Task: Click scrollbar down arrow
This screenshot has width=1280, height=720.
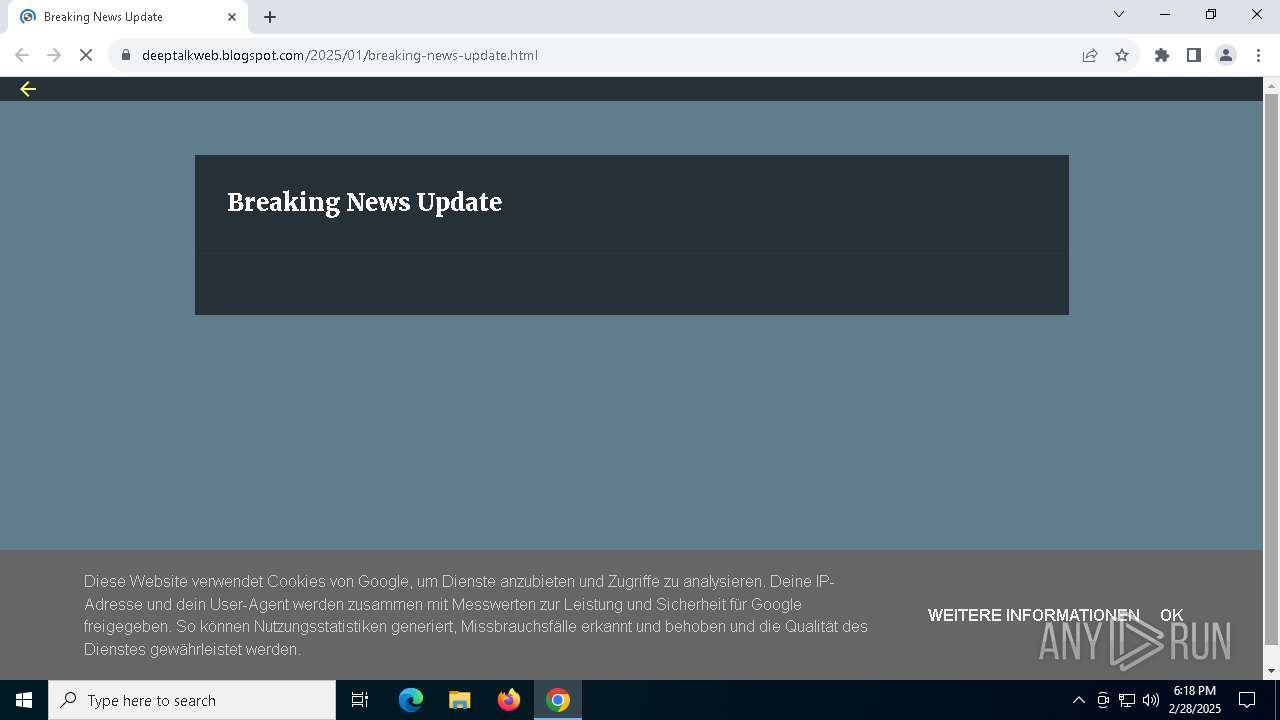Action: tap(1271, 671)
